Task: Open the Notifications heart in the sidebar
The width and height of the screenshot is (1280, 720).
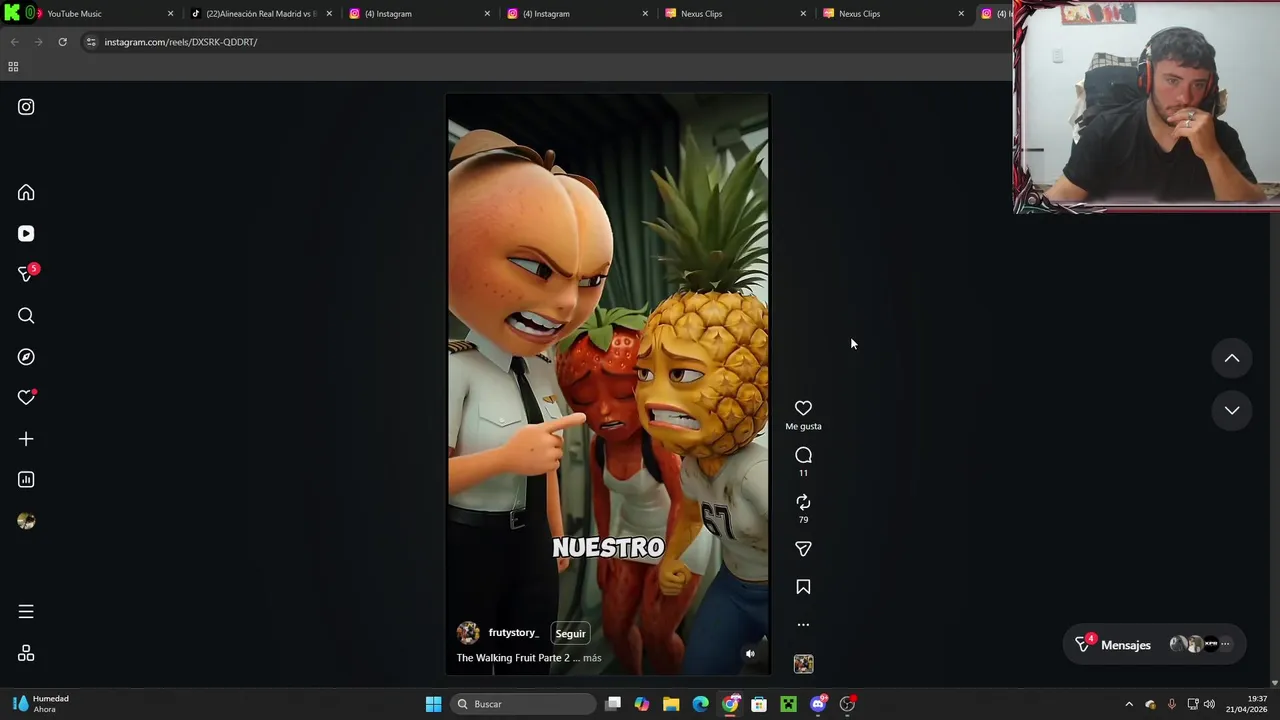Action: (26, 398)
